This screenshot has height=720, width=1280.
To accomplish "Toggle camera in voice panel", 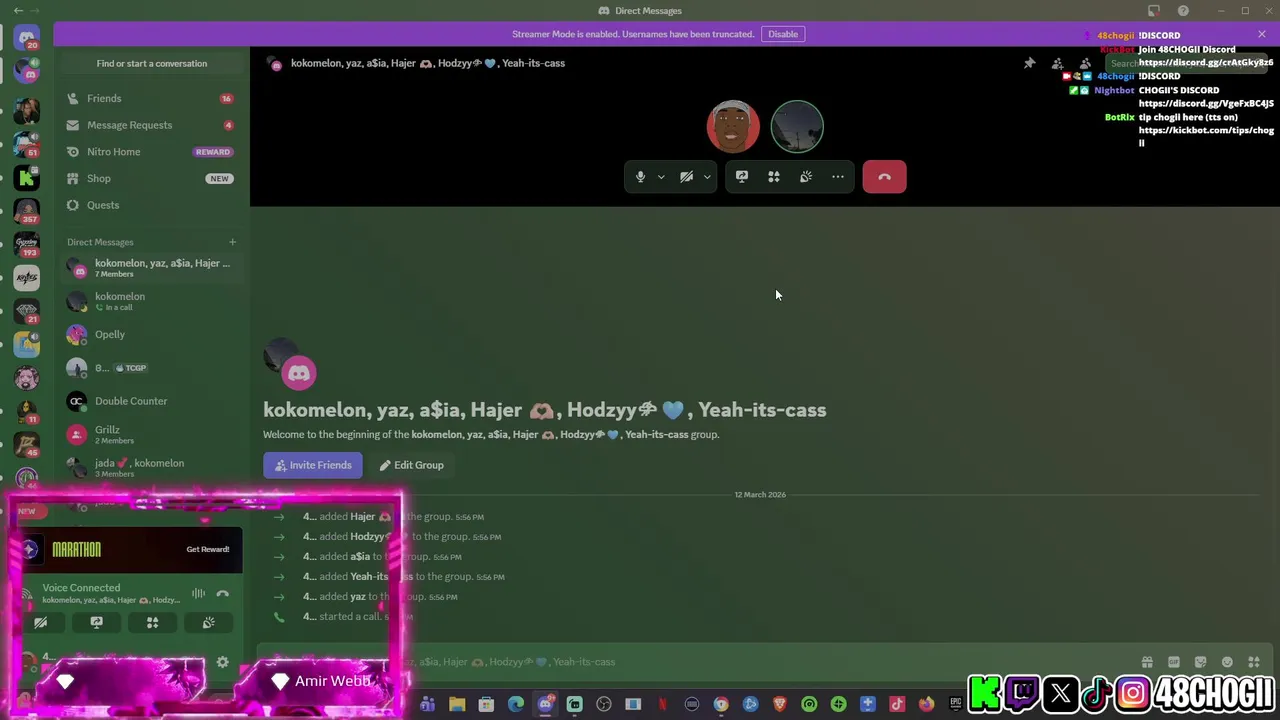I will (41, 622).
